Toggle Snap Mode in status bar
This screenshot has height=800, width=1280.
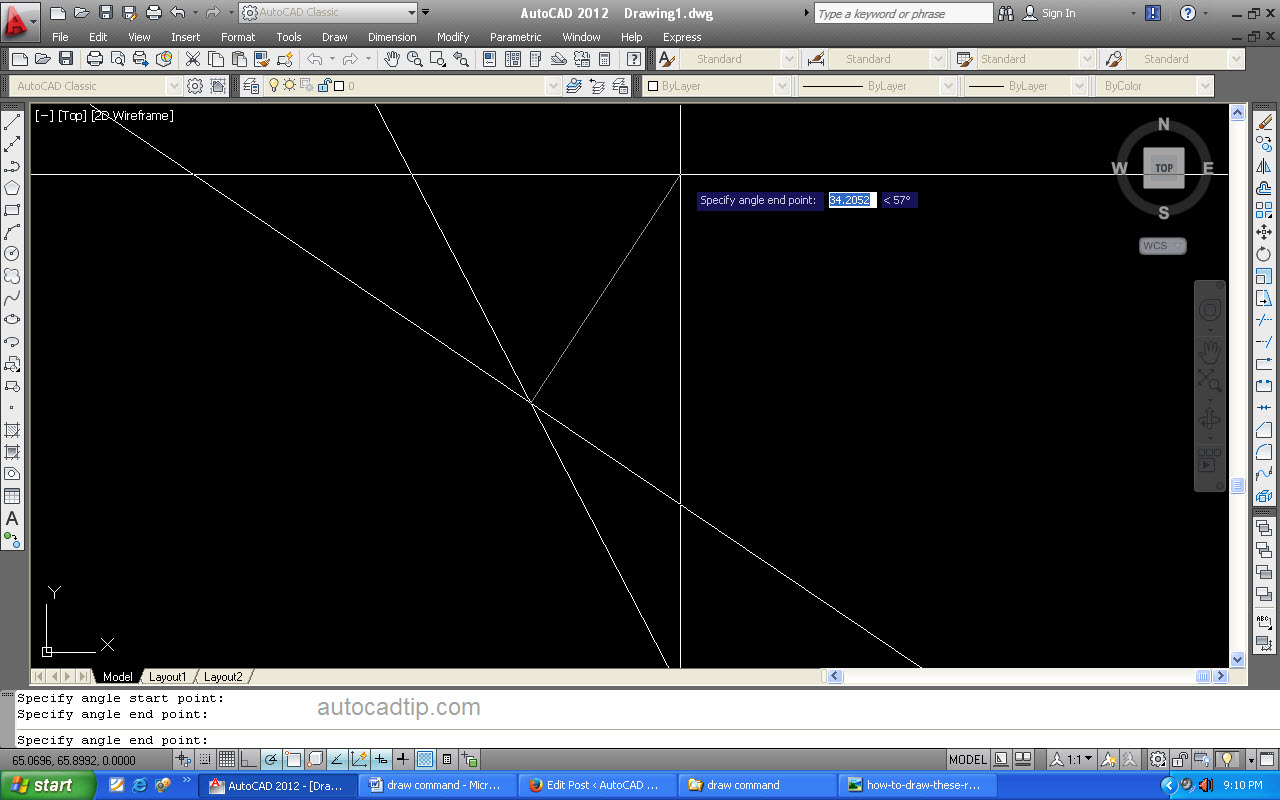click(x=205, y=759)
